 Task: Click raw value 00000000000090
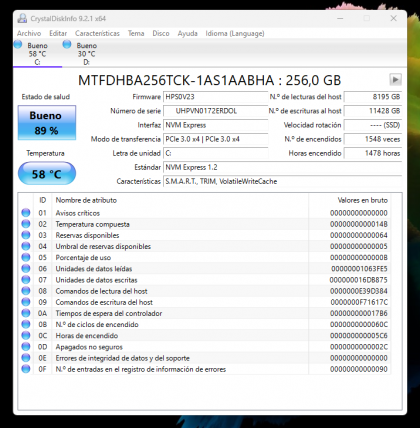(x=359, y=369)
